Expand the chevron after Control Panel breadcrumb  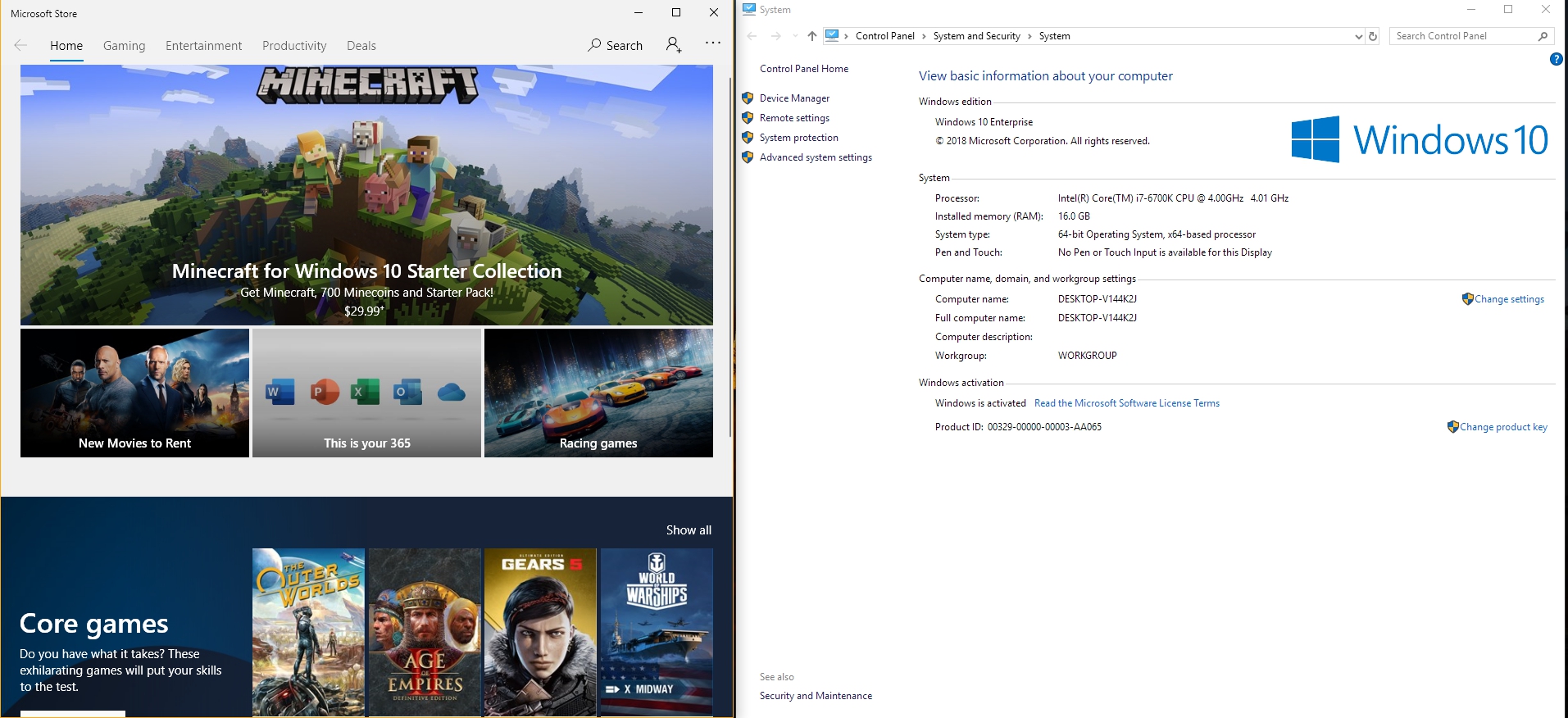pyautogui.click(x=924, y=36)
